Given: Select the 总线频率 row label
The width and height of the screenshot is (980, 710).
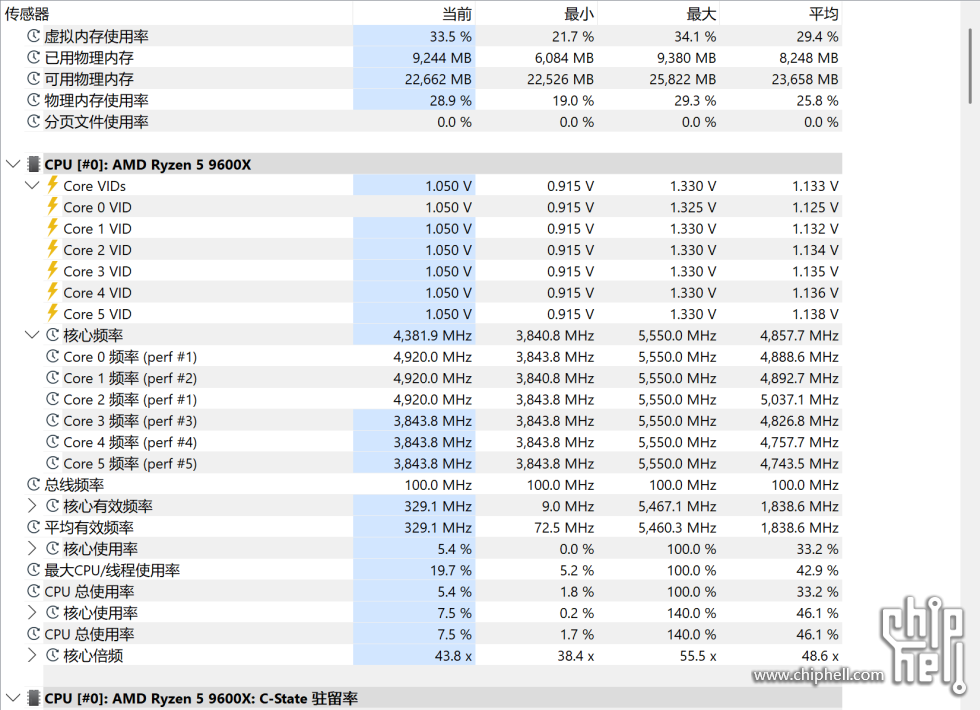Looking at the screenshot, I should [x=74, y=484].
